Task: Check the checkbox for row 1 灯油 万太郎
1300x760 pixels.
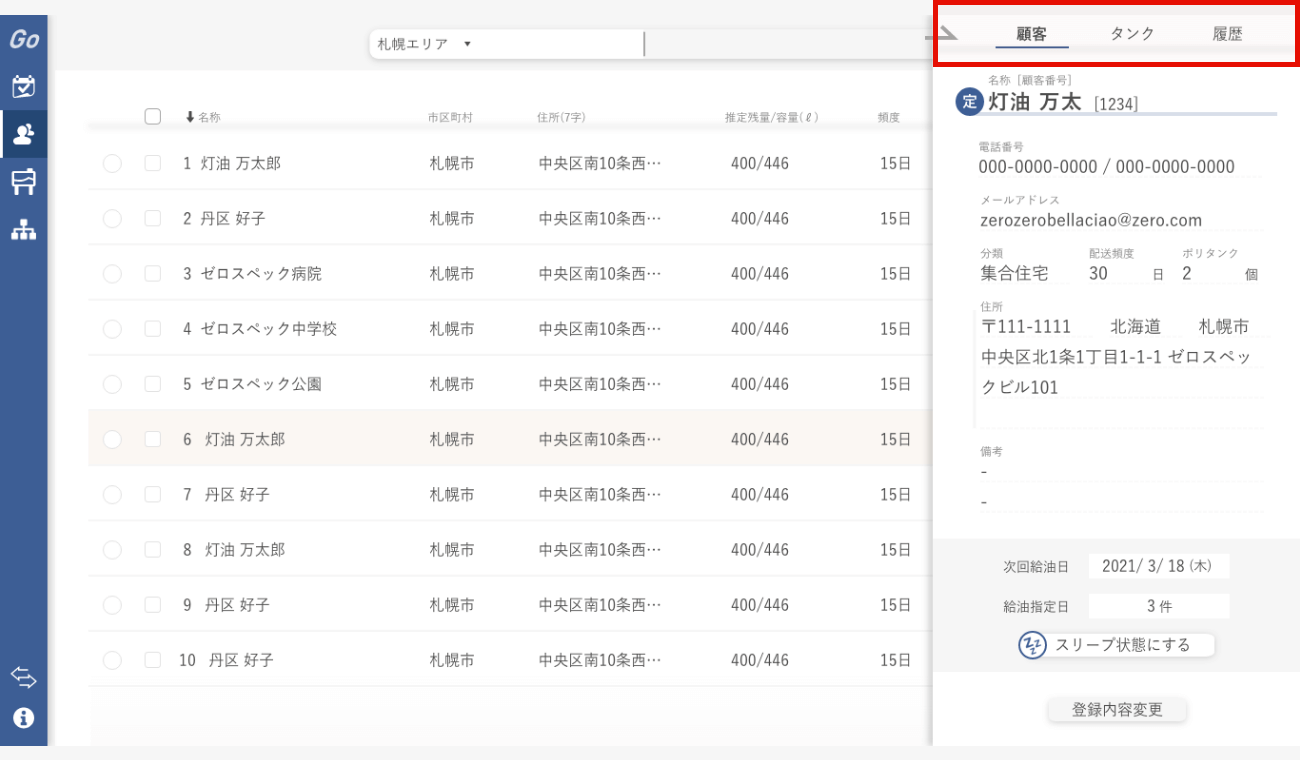Action: pos(153,163)
